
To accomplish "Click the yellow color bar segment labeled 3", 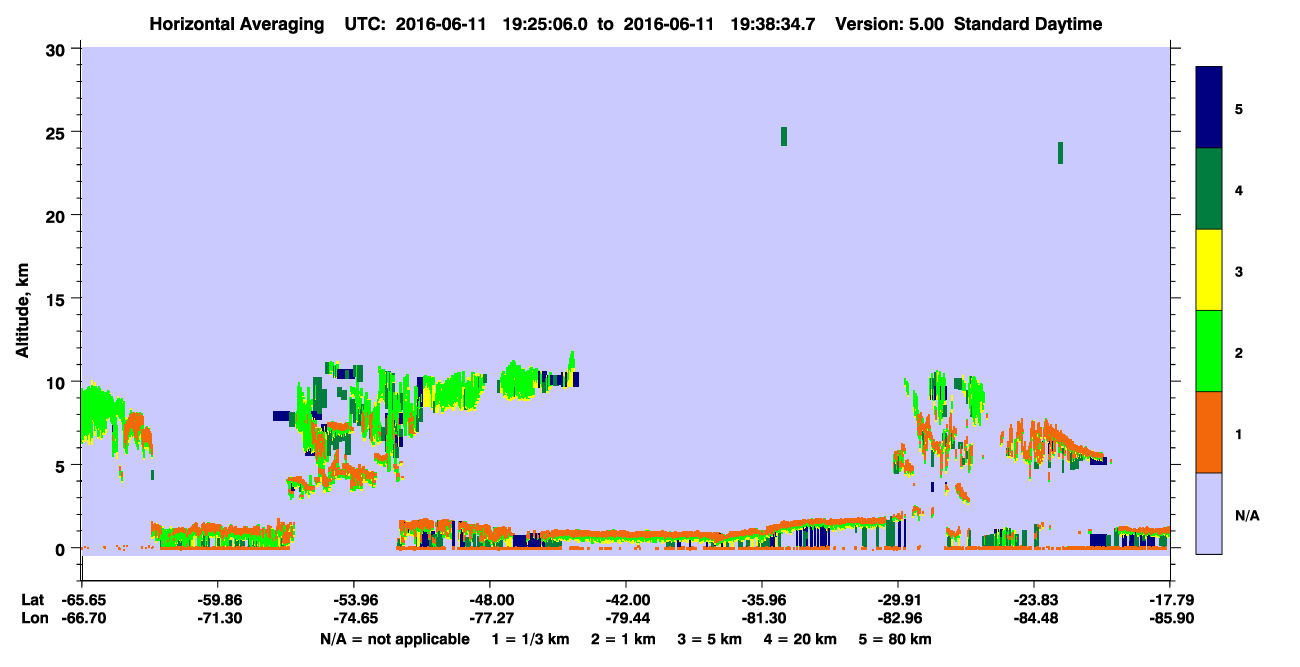I will click(x=1209, y=270).
